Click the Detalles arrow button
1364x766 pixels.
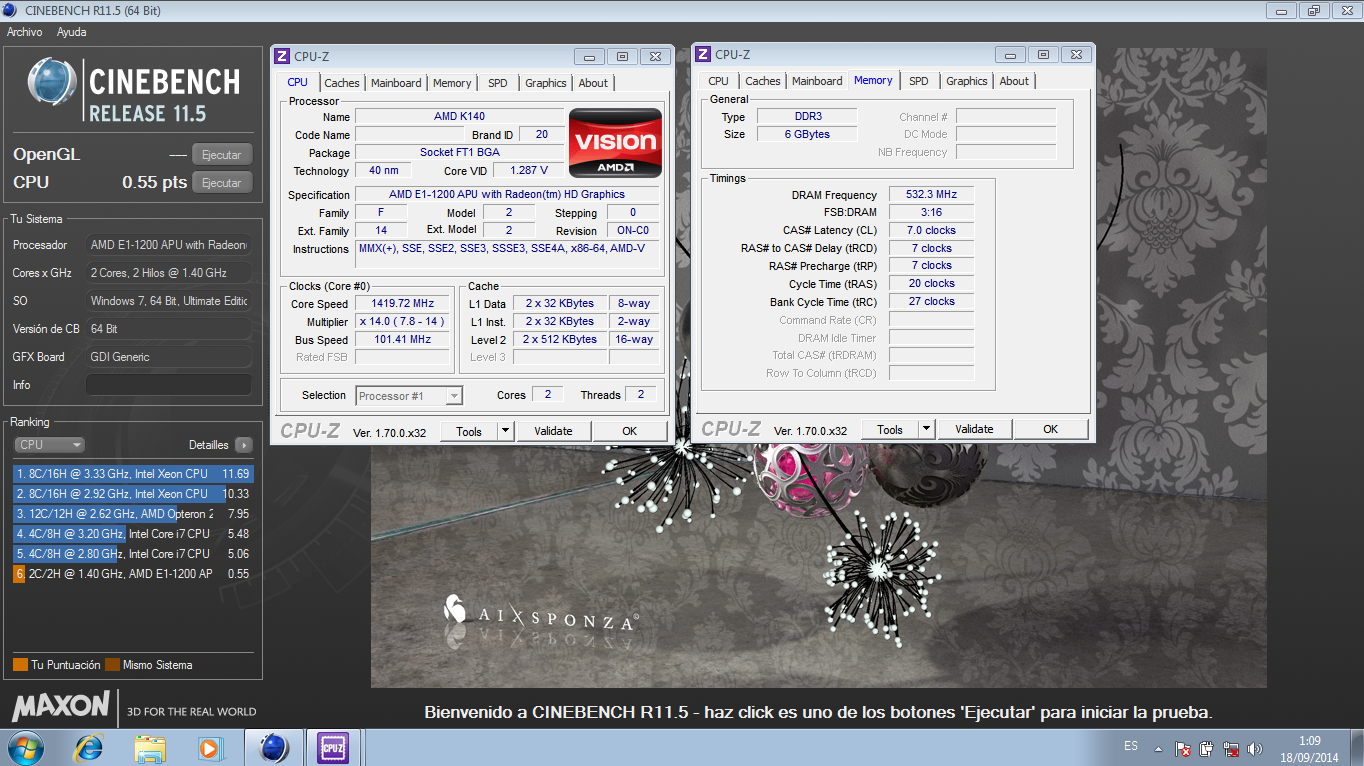tap(244, 445)
